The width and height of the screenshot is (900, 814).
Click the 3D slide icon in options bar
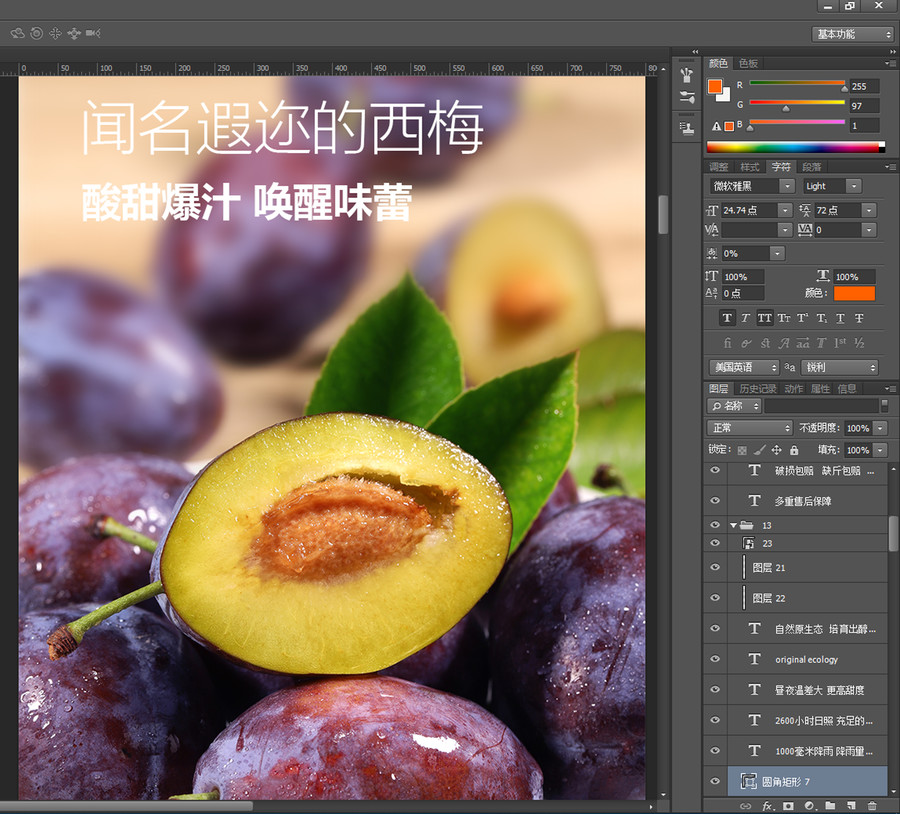74,34
